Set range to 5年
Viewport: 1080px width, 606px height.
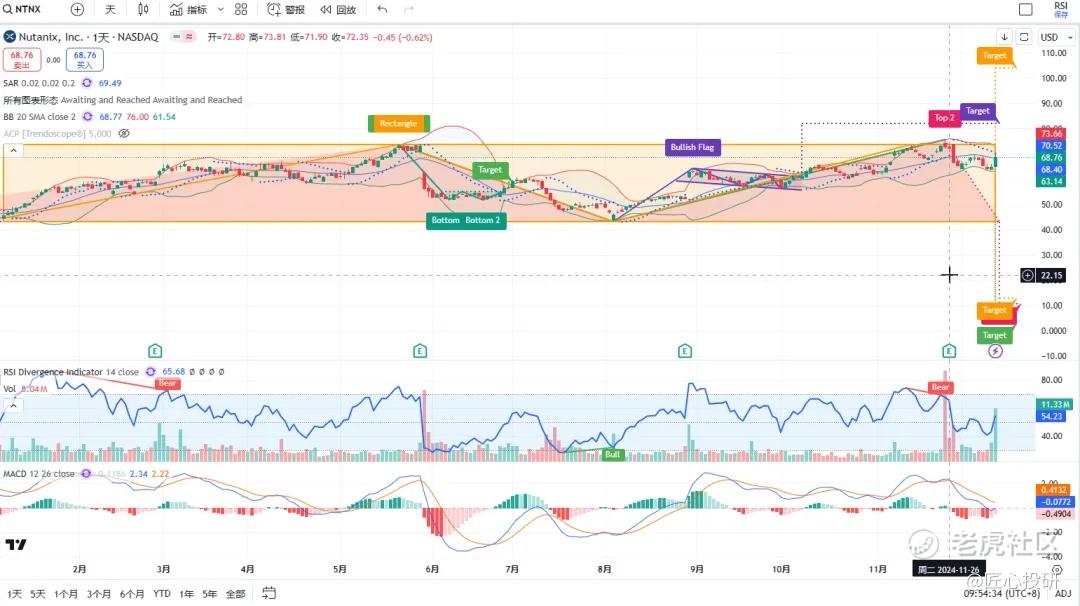coord(210,594)
